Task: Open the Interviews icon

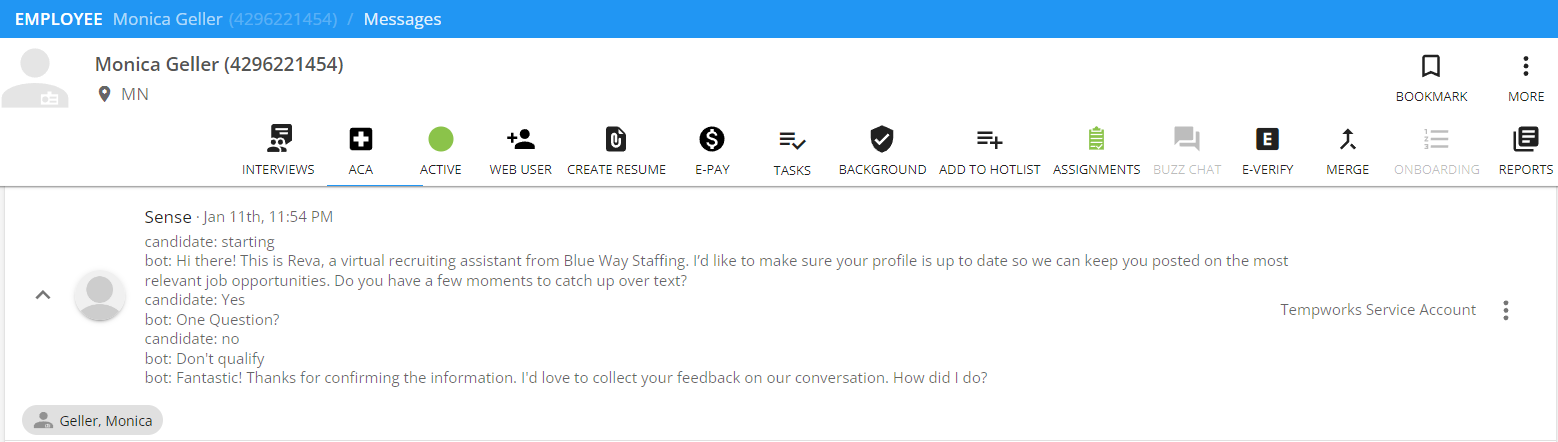Action: (278, 140)
